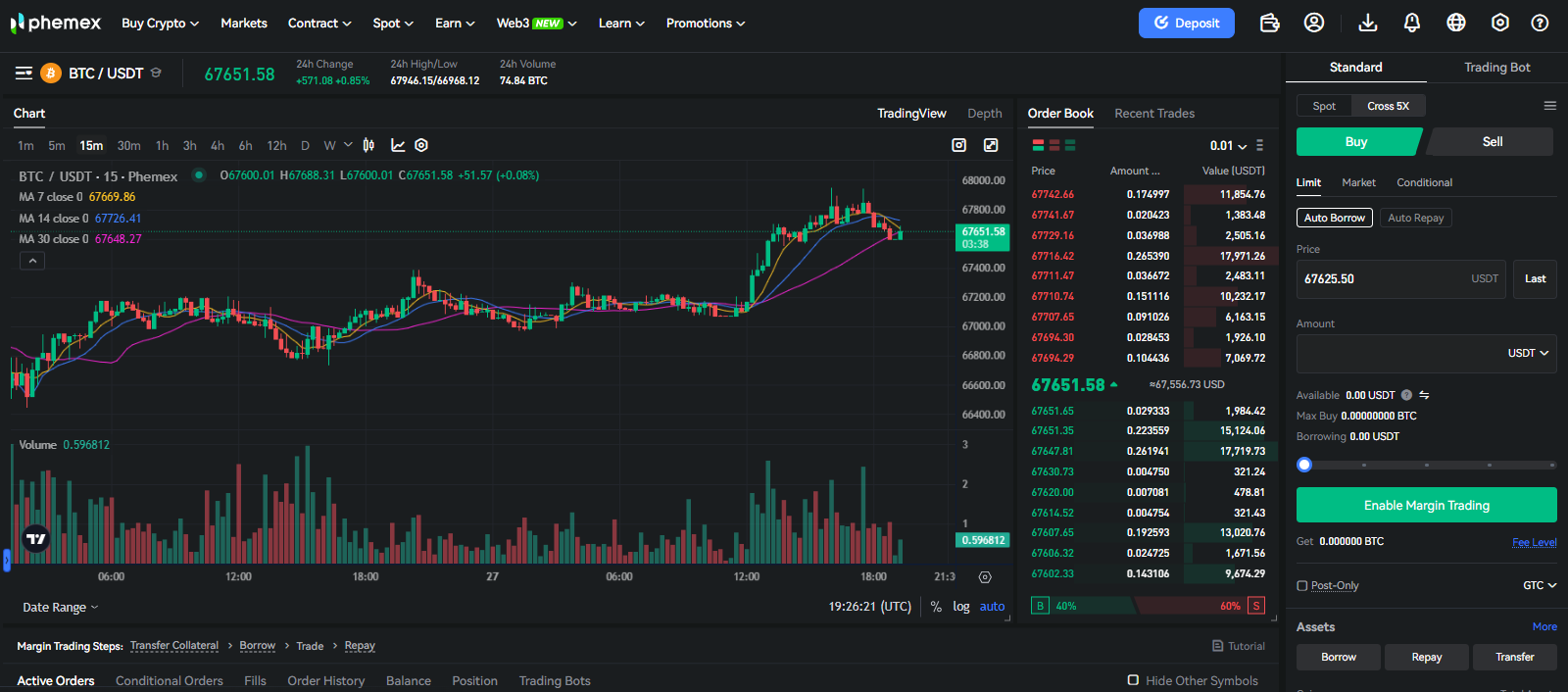
Task: Select the Conditional order tab
Action: coord(1424,182)
